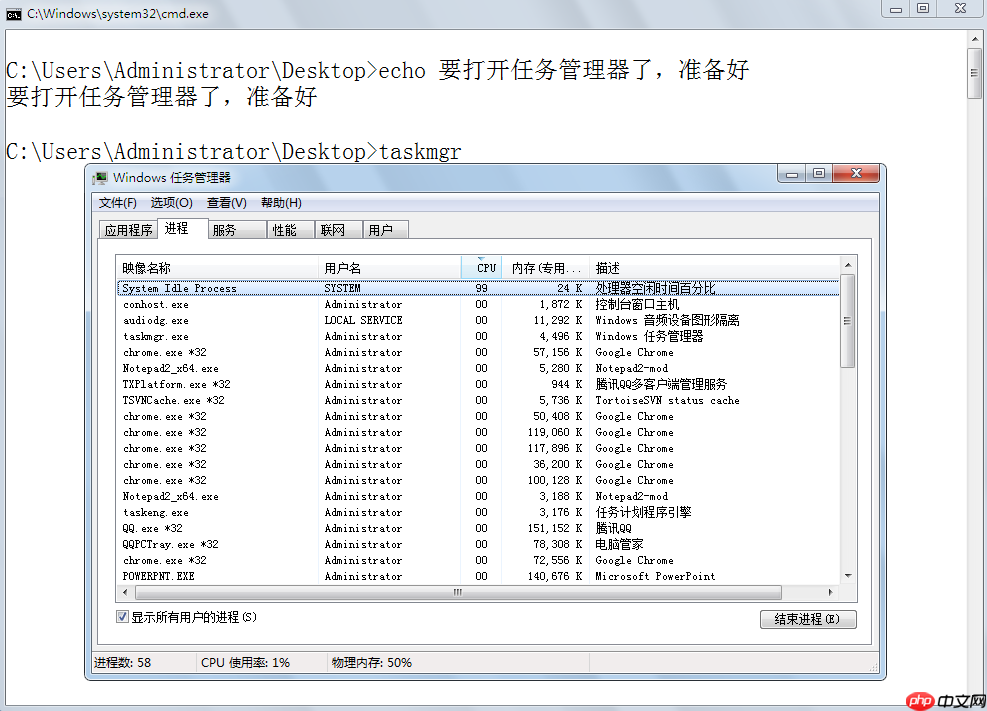Image resolution: width=987 pixels, height=711 pixels.
Task: Sort by the CPU column header
Action: tap(482, 268)
